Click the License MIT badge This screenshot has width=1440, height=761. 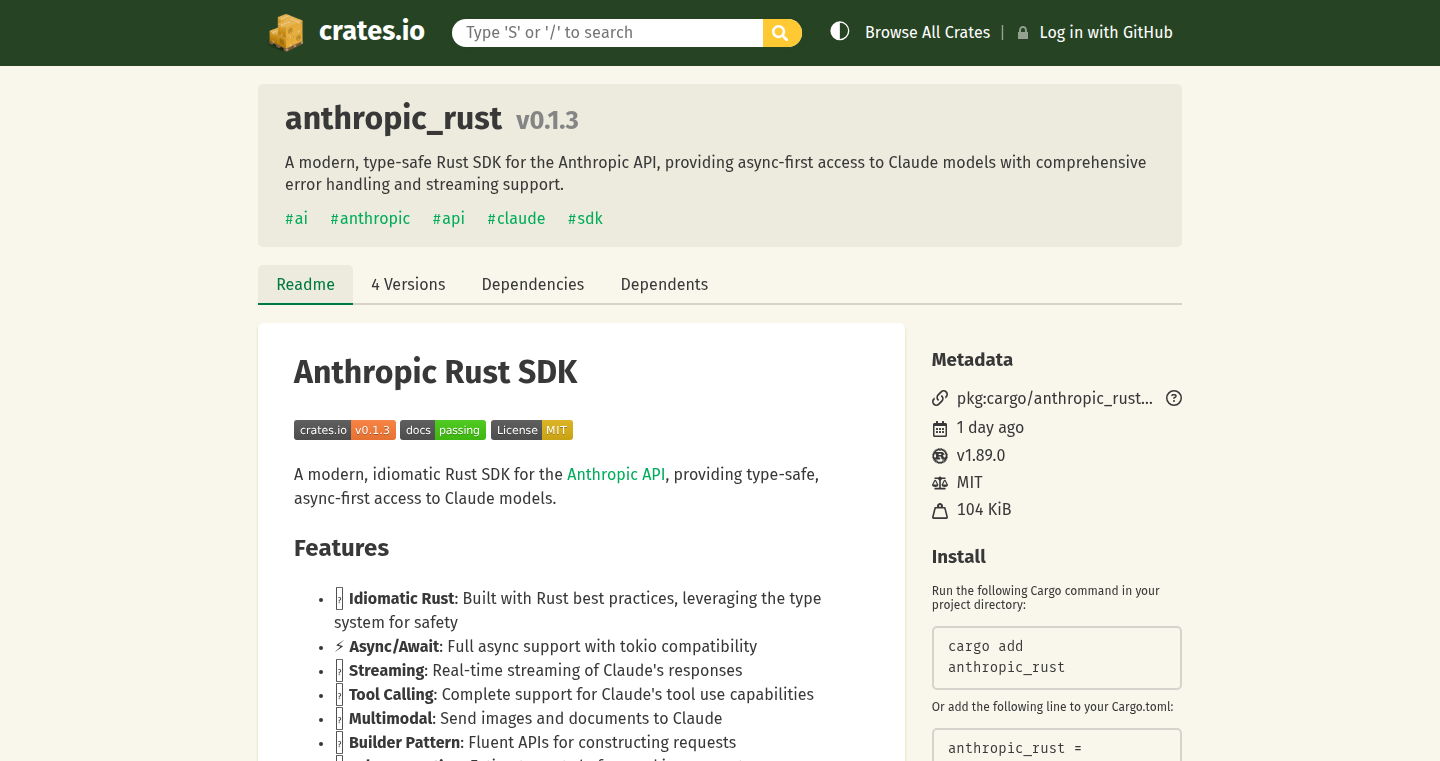coord(532,430)
